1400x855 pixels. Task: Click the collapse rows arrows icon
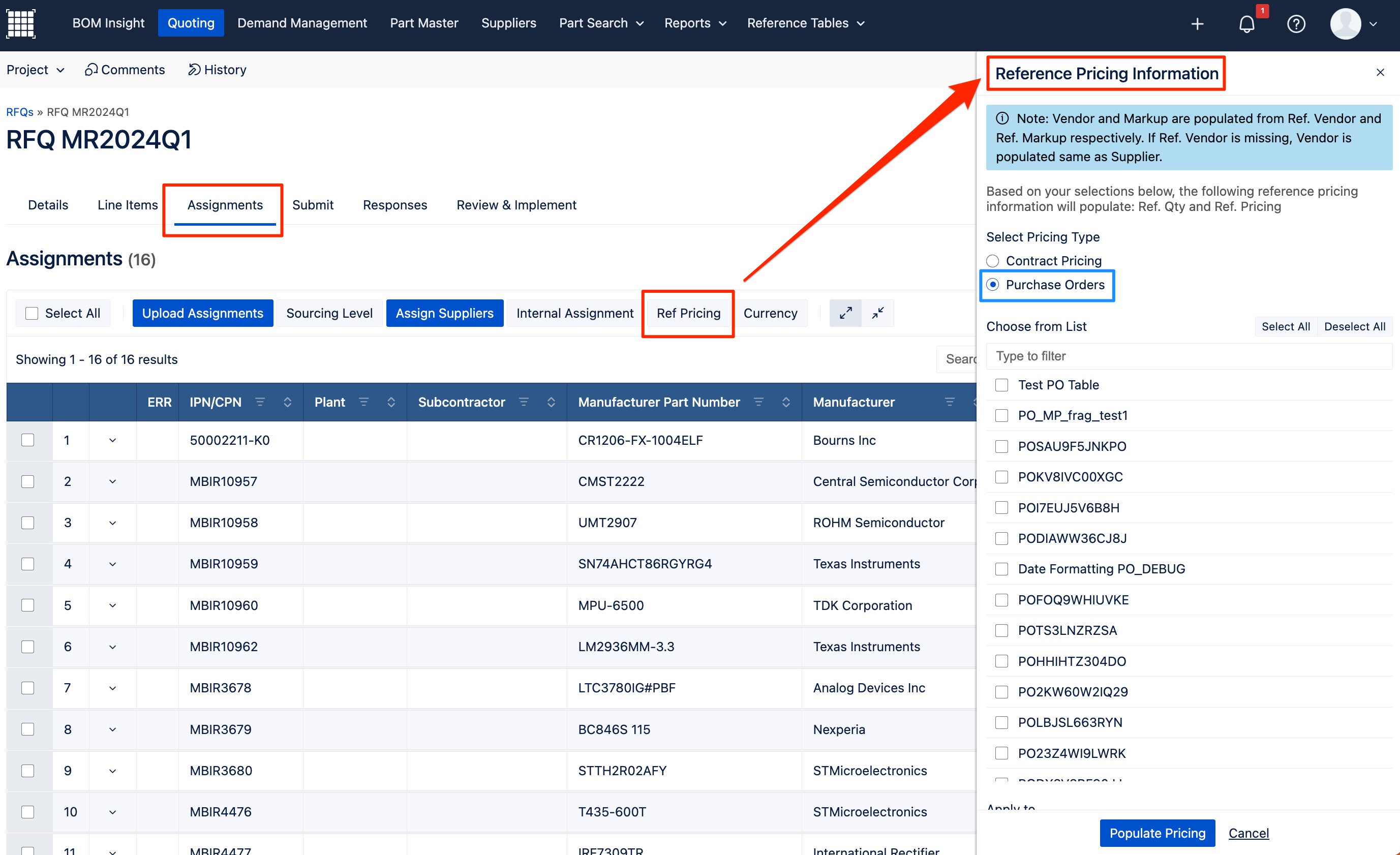pyautogui.click(x=877, y=313)
